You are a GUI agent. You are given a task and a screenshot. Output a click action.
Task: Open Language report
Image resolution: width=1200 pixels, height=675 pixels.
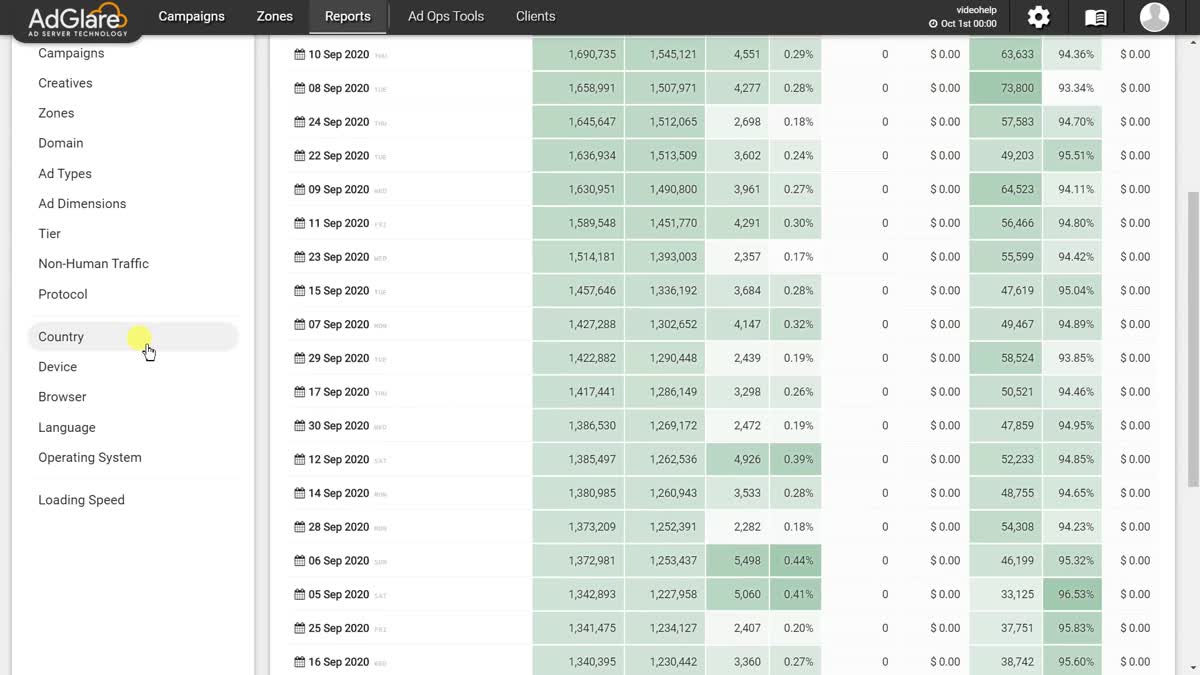(67, 427)
